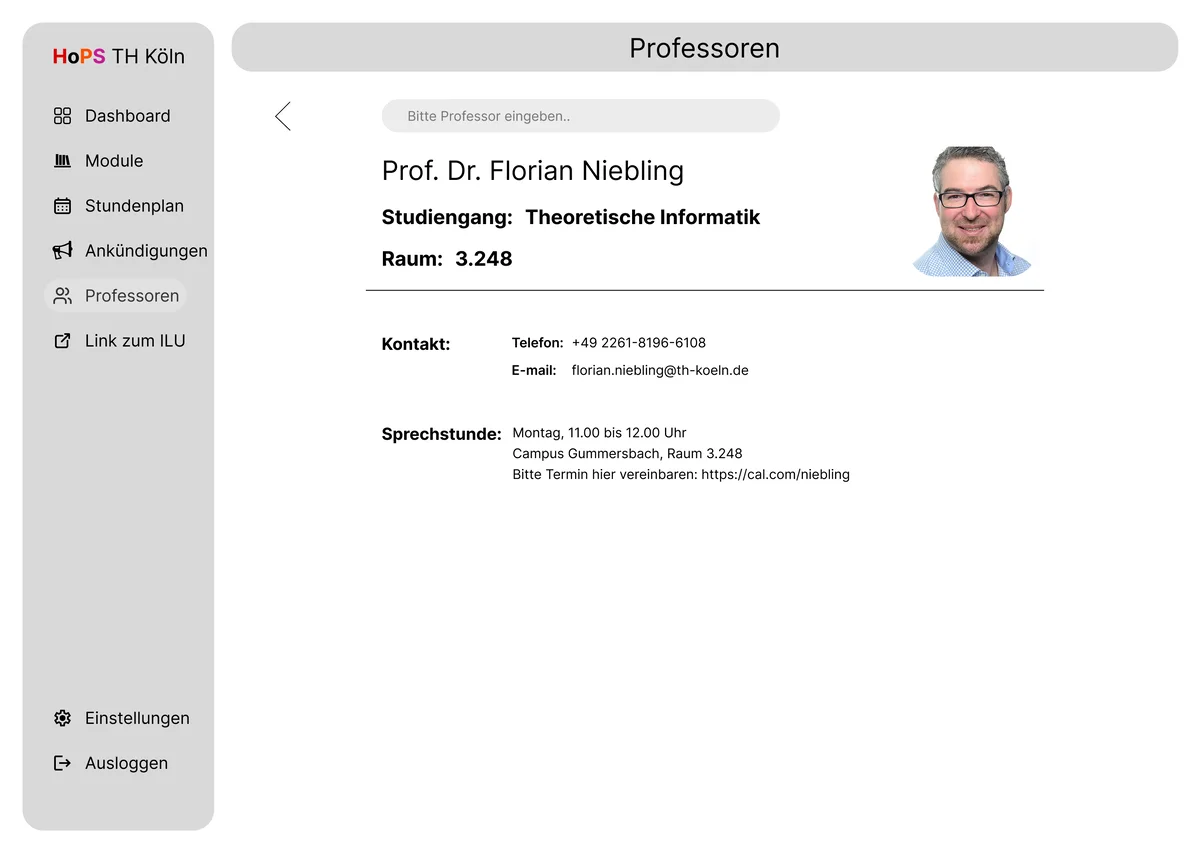This screenshot has height=853, width=1200.
Task: Click the Ausloggen logout icon
Action: [x=62, y=763]
